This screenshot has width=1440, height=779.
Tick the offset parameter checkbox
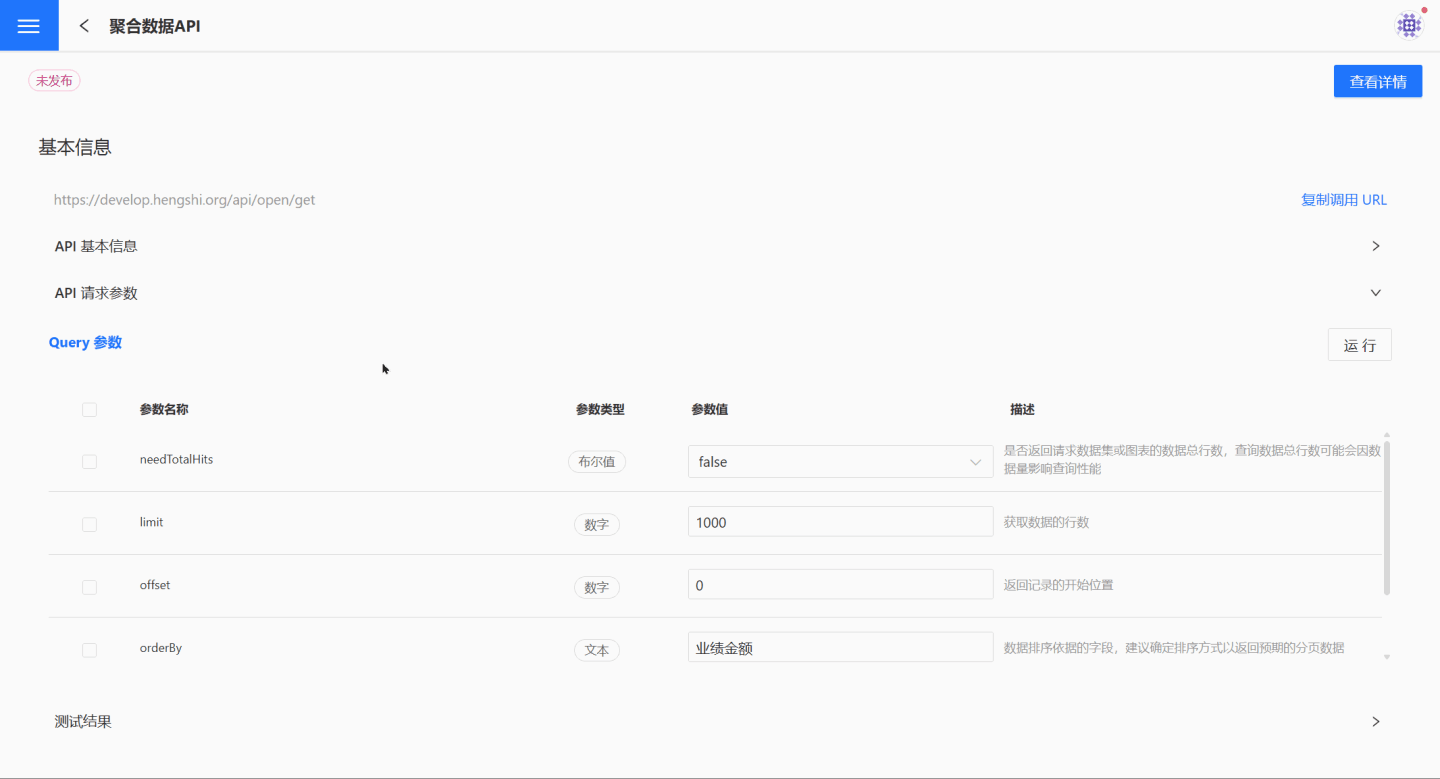pos(90,587)
